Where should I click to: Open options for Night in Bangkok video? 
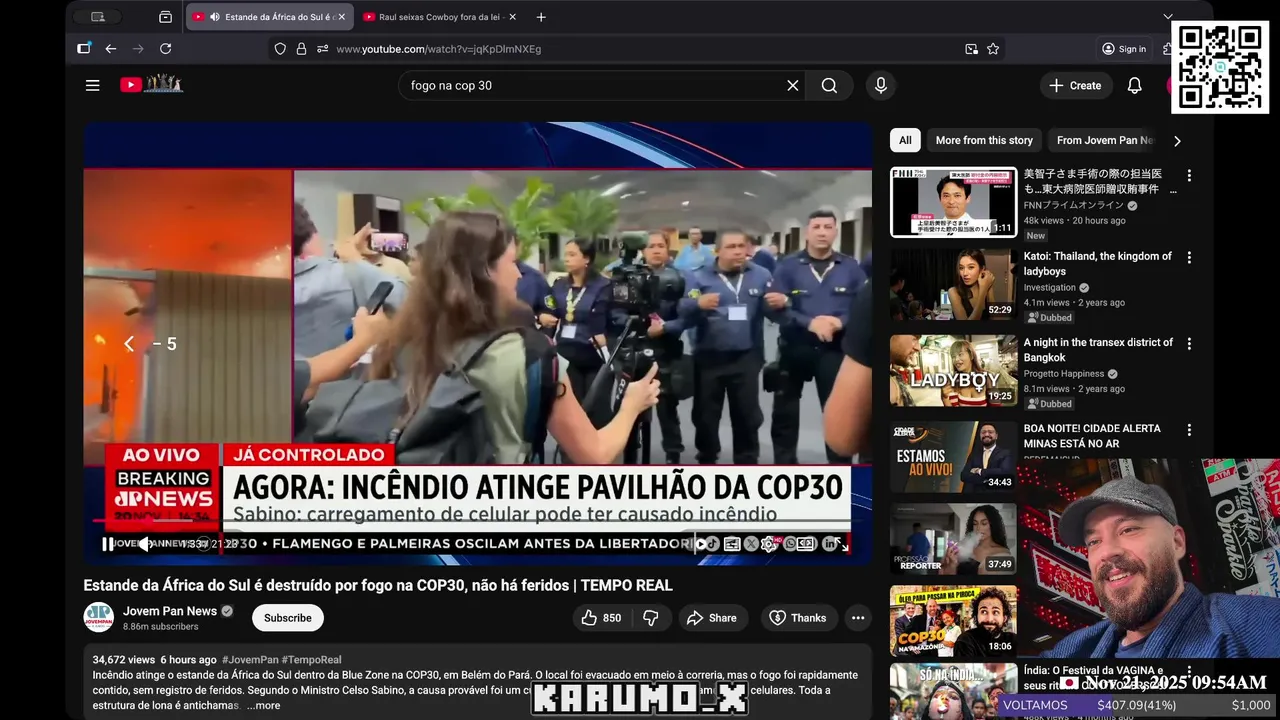(x=1189, y=344)
